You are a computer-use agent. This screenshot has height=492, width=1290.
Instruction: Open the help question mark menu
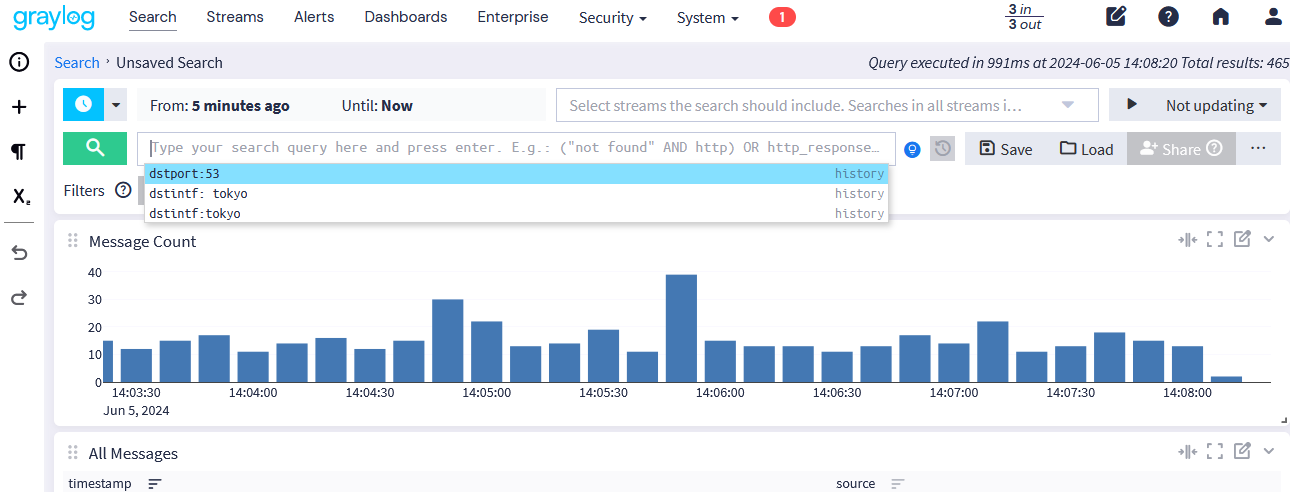tap(1168, 17)
